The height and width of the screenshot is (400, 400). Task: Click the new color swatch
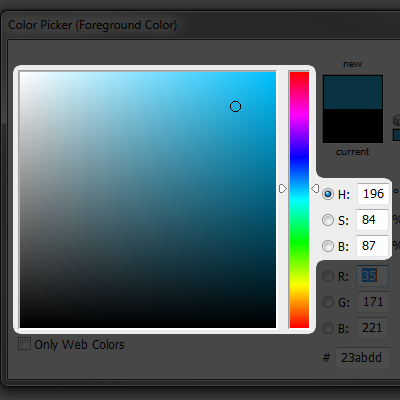353,92
